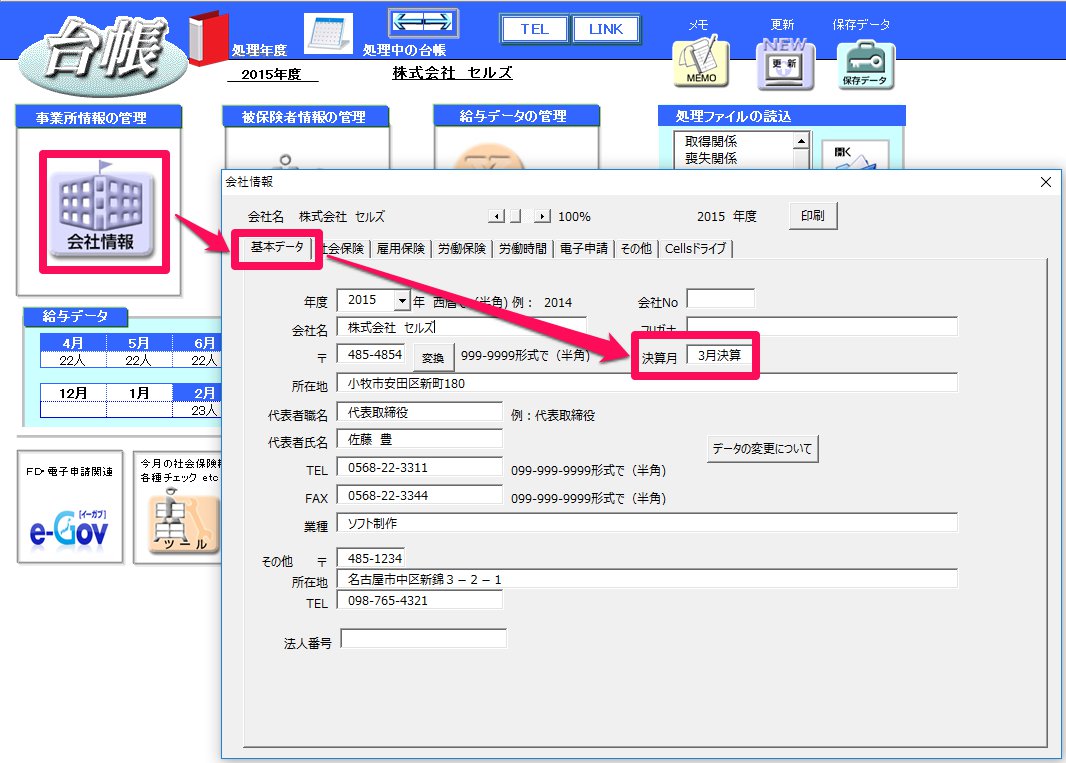Open the 会社情報 building icon

[102, 213]
